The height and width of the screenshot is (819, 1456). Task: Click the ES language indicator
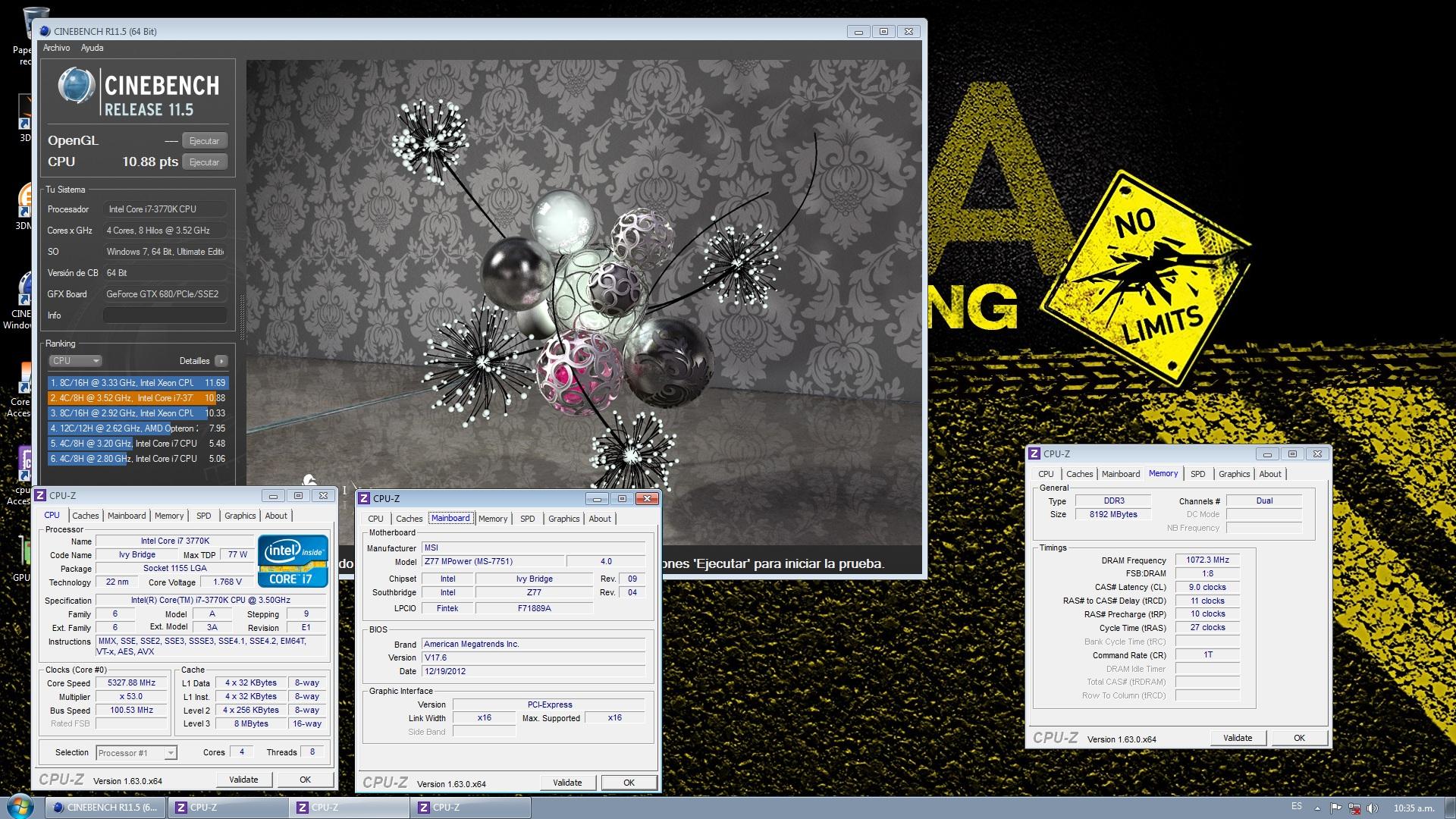click(1297, 807)
